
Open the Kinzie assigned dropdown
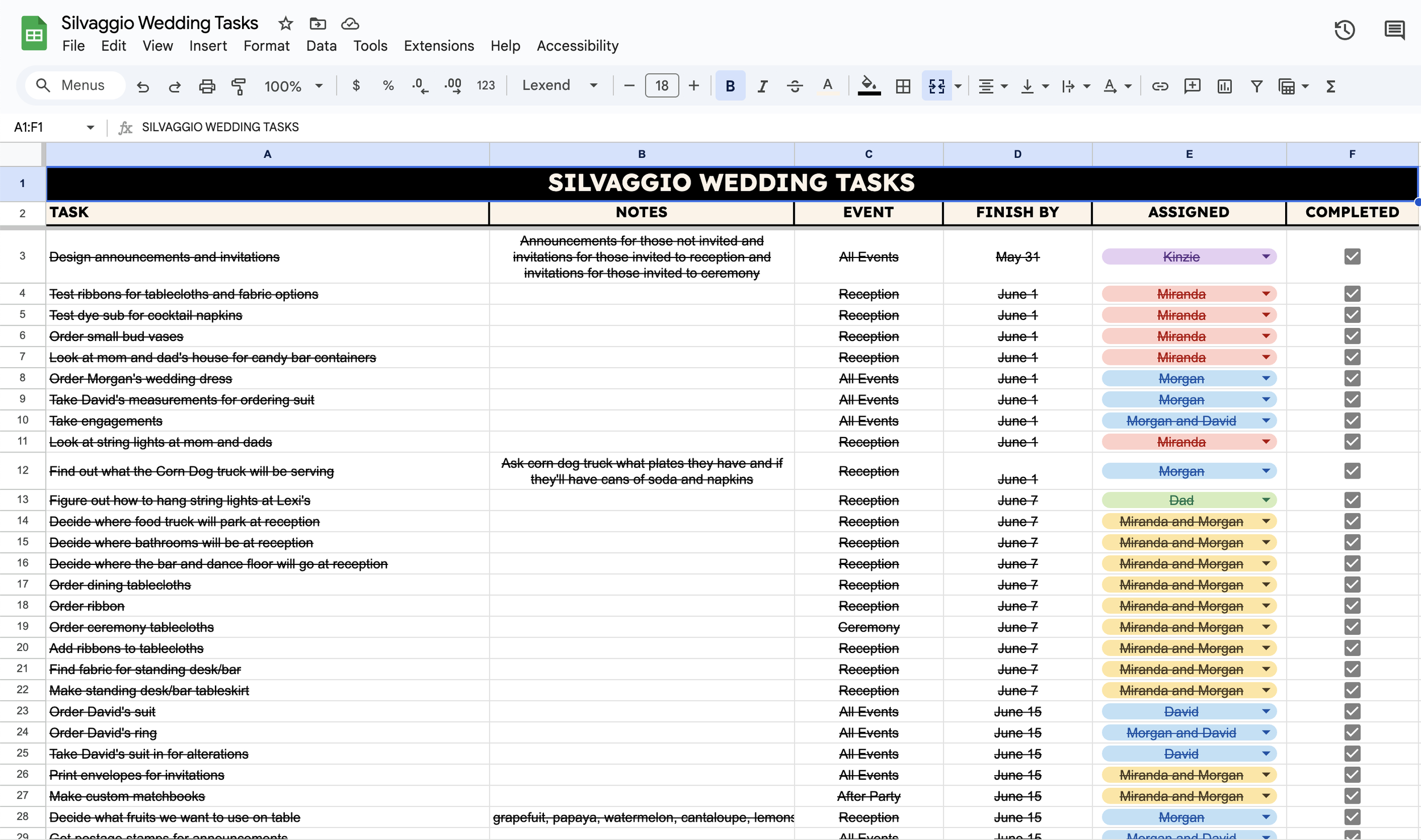tap(1266, 256)
